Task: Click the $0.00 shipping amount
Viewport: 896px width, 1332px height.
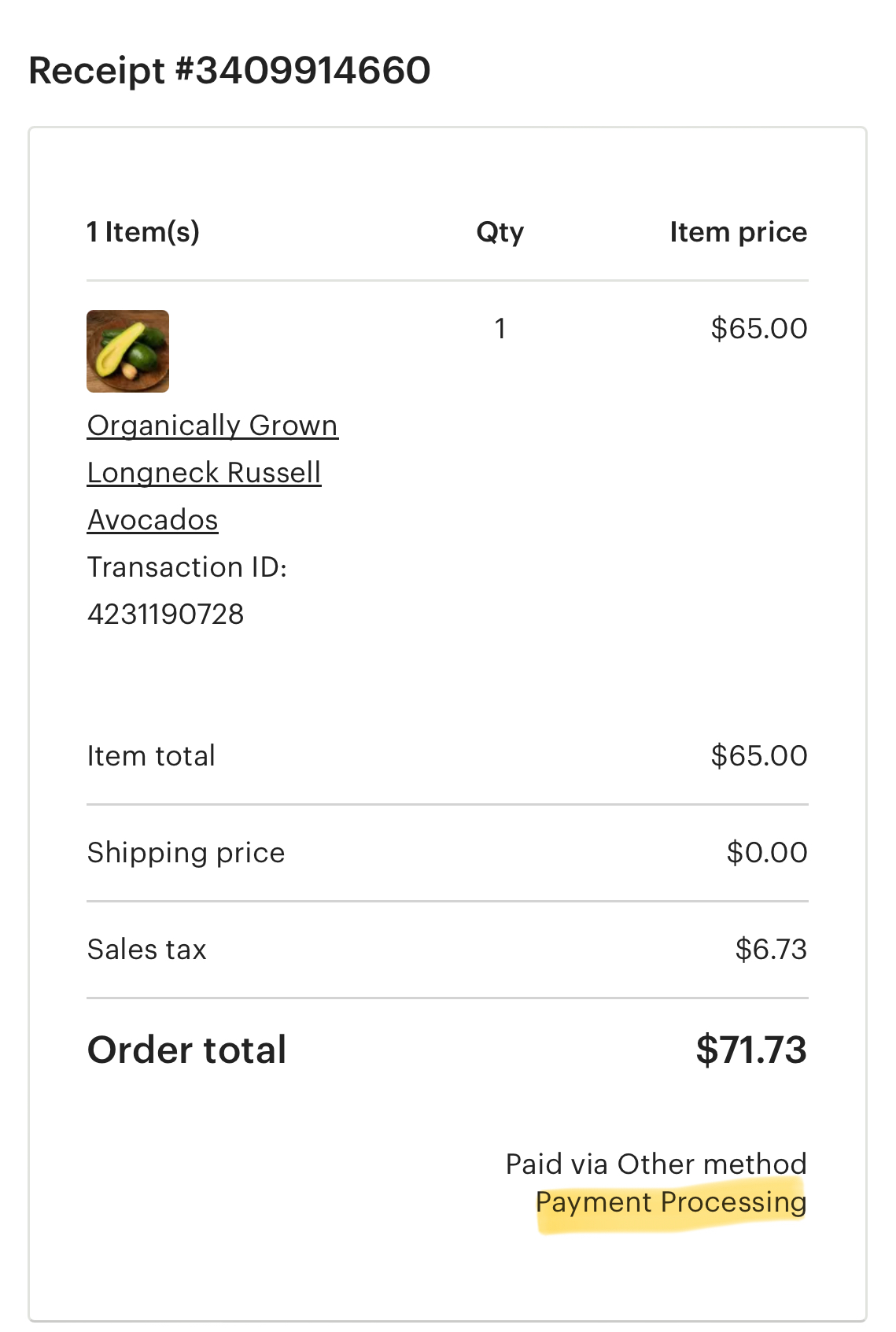Action: click(x=766, y=853)
